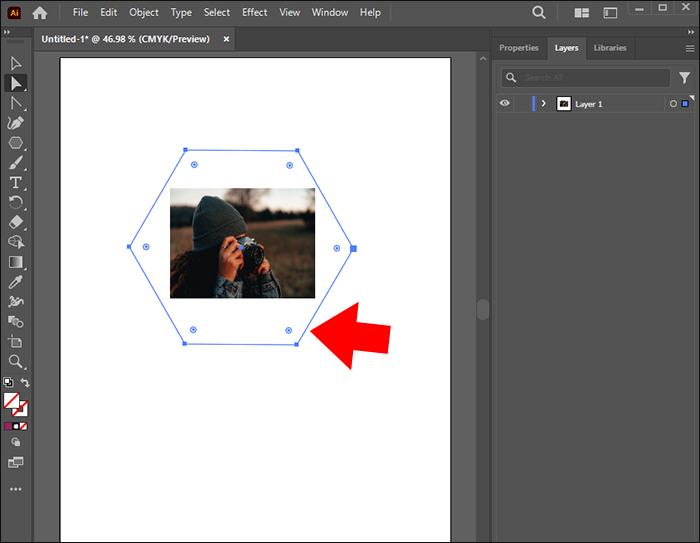The image size is (700, 543).
Task: Select the Gradient tool
Action: coord(16,262)
